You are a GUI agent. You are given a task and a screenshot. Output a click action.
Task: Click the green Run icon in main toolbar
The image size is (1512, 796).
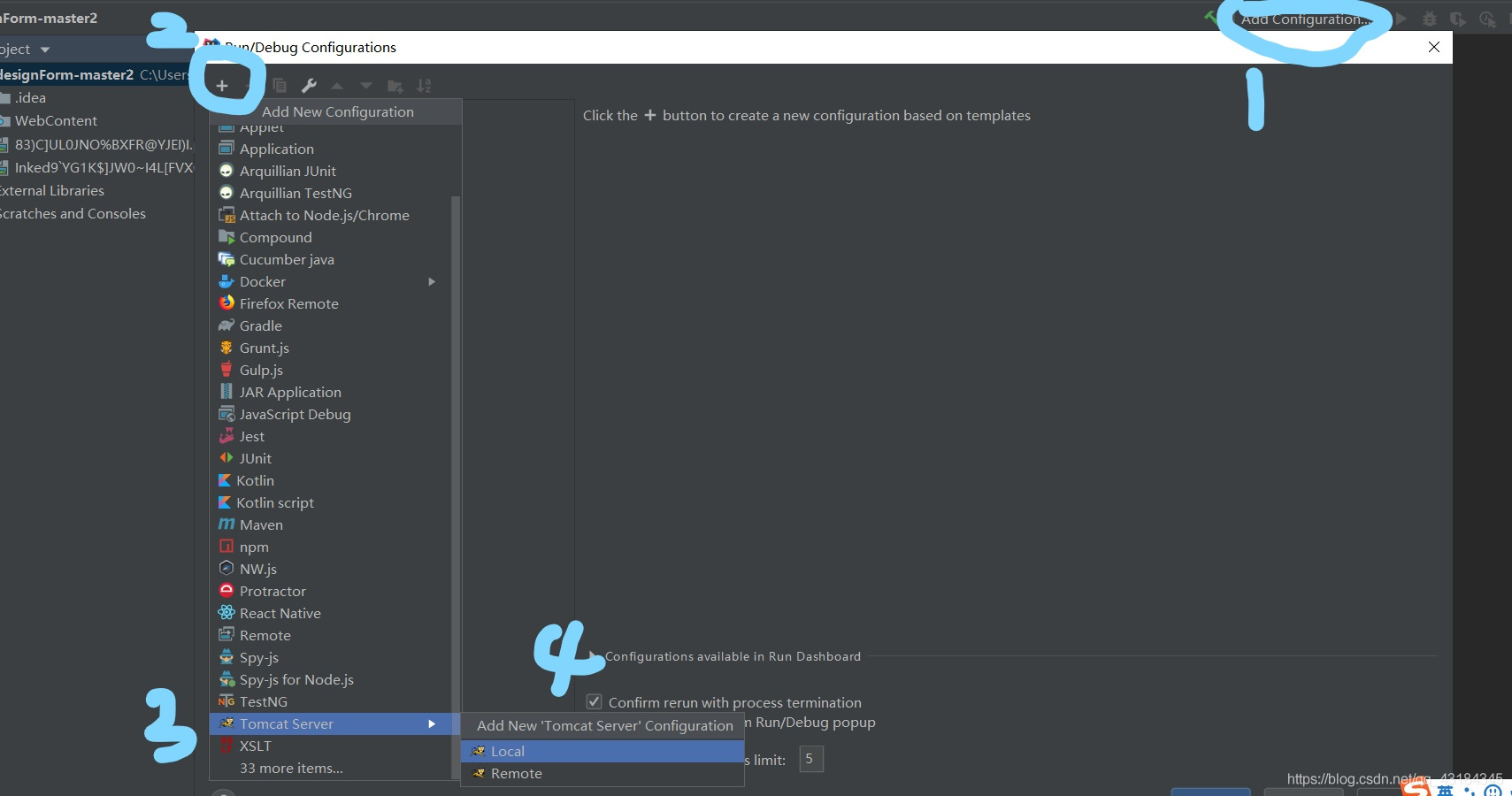(x=1401, y=19)
